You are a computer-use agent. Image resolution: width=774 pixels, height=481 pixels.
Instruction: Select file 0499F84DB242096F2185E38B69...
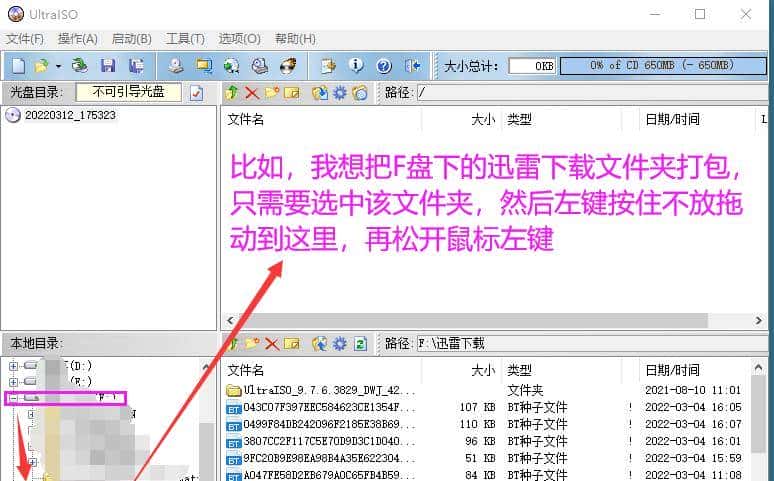point(330,424)
